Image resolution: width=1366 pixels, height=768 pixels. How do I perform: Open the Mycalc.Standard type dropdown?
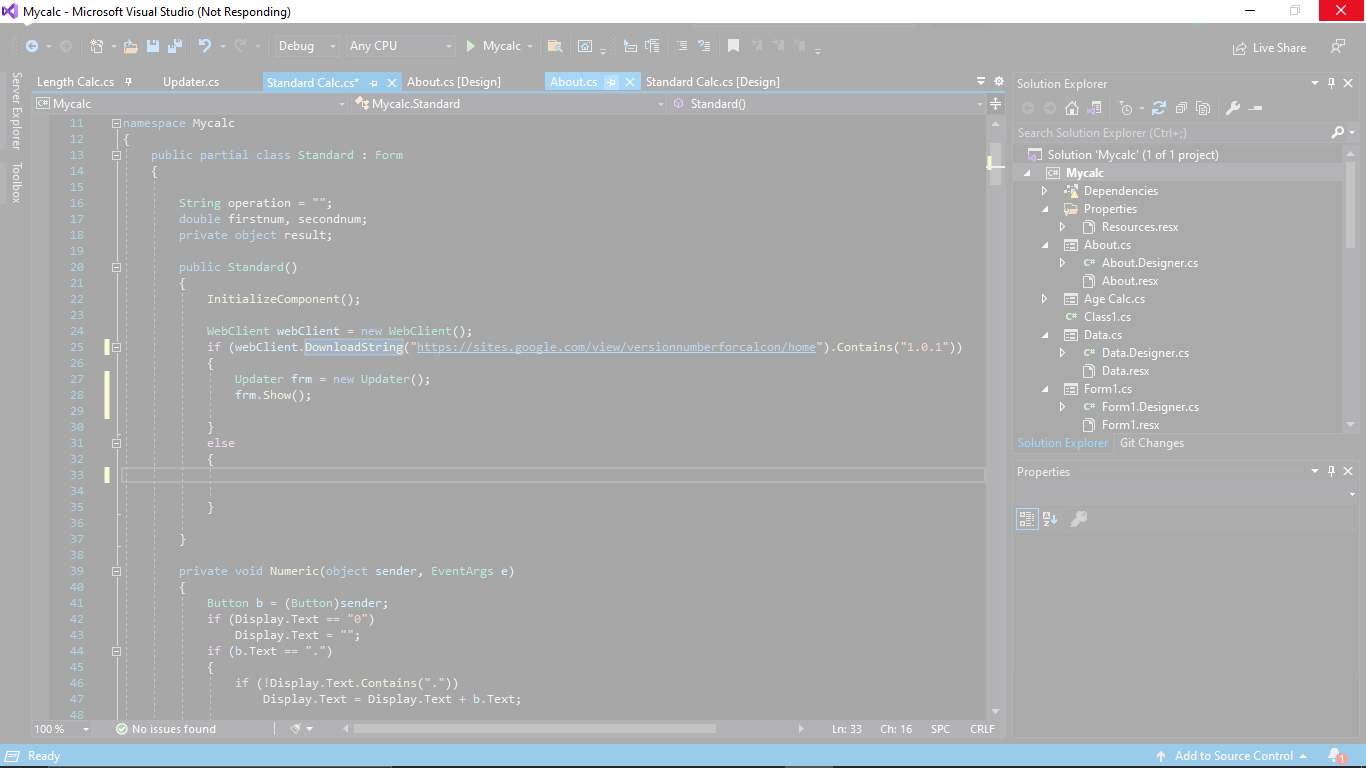[x=509, y=103]
